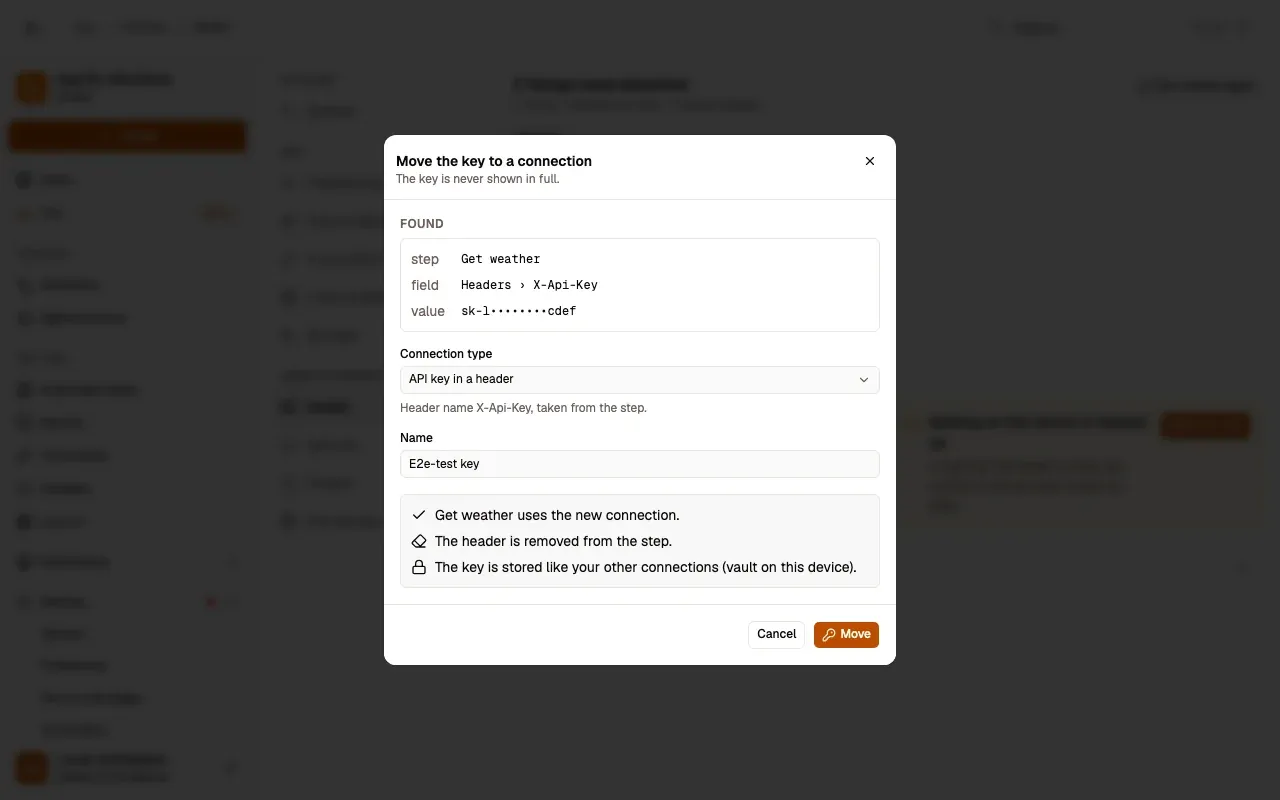Click the 'Get weather' step value

[500, 259]
